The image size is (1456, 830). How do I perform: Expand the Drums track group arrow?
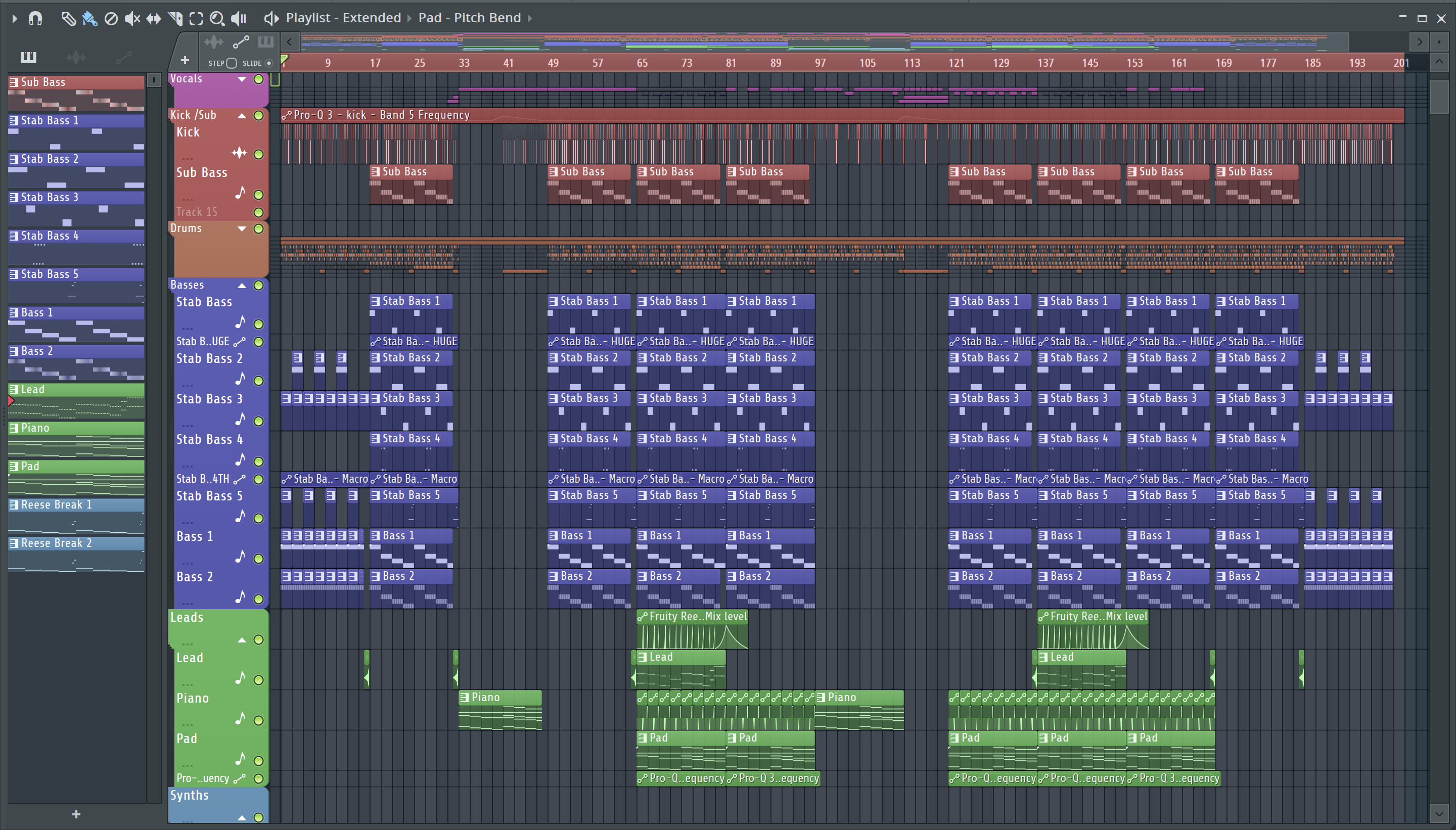pyautogui.click(x=242, y=228)
